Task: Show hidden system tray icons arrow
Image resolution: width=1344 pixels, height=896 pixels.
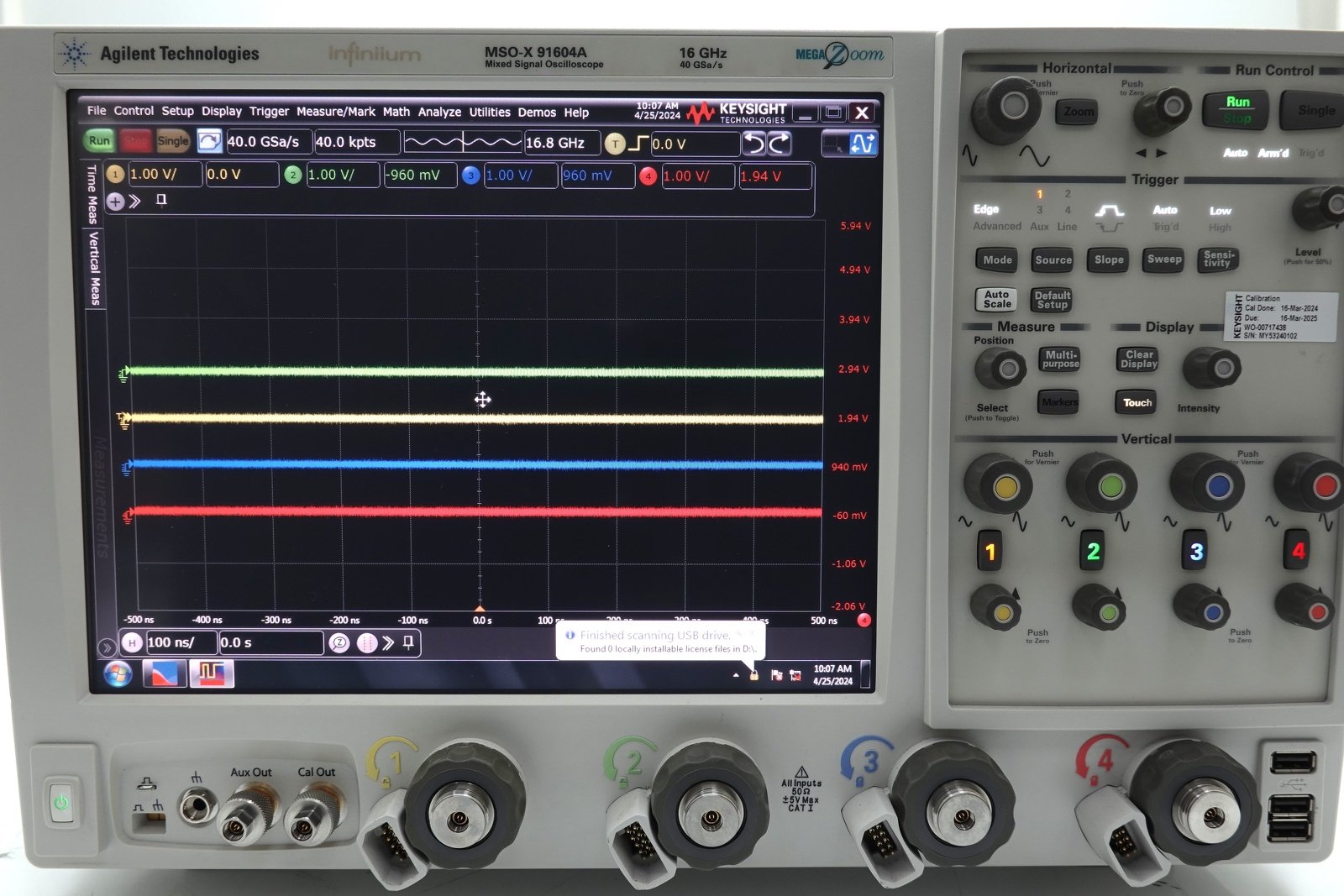Action: 736,675
